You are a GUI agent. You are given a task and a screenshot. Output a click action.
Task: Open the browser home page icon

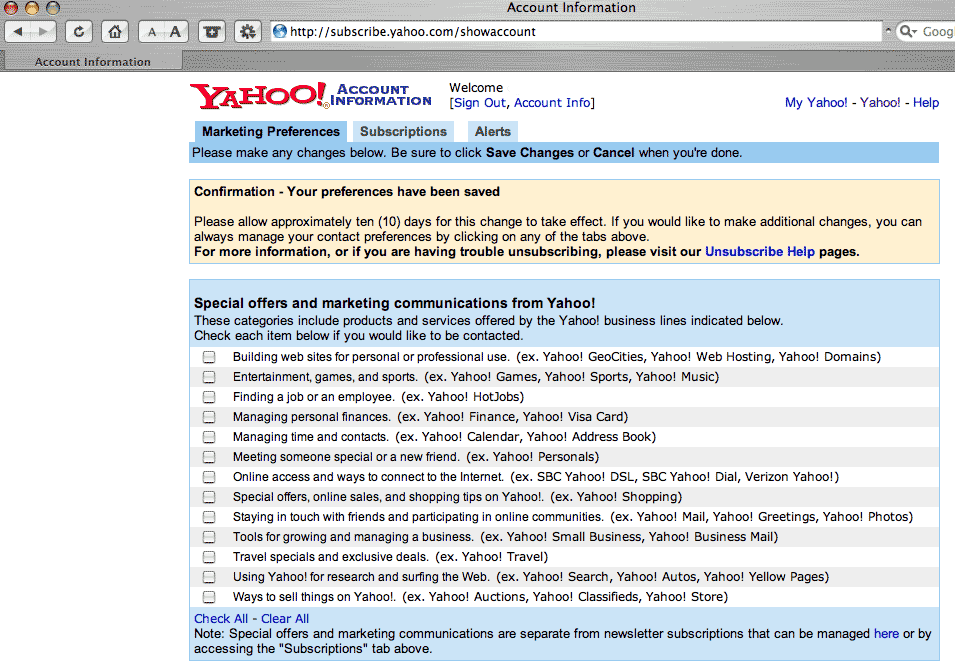tap(115, 32)
